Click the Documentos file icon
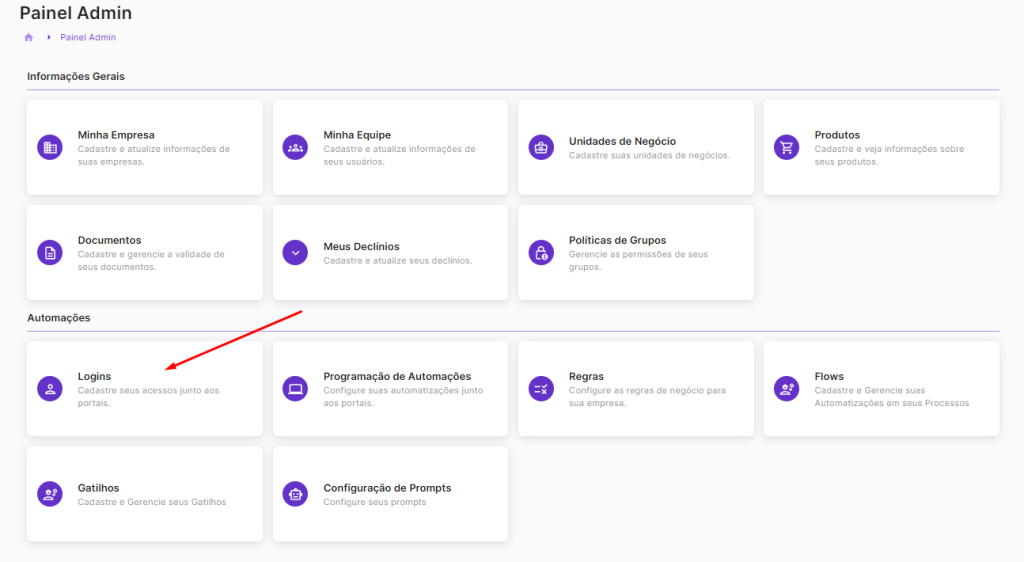This screenshot has height=562, width=1024. [x=49, y=253]
